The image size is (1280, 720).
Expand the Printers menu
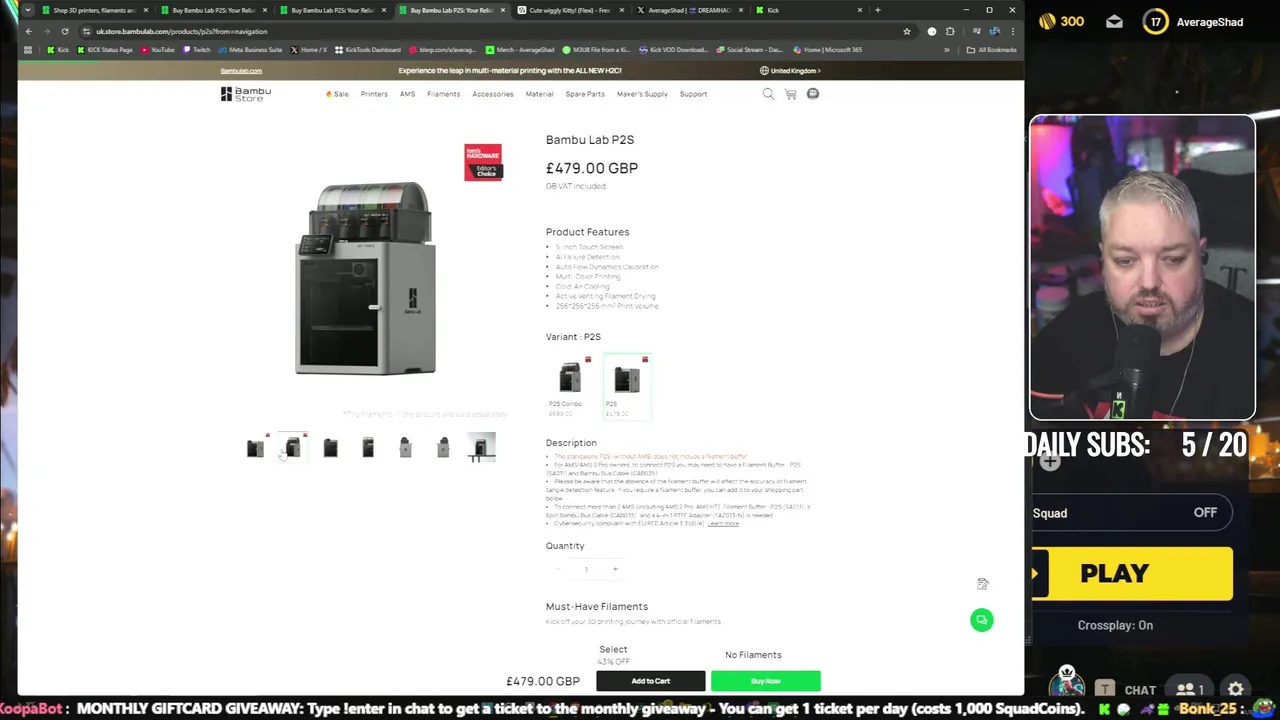tap(374, 94)
